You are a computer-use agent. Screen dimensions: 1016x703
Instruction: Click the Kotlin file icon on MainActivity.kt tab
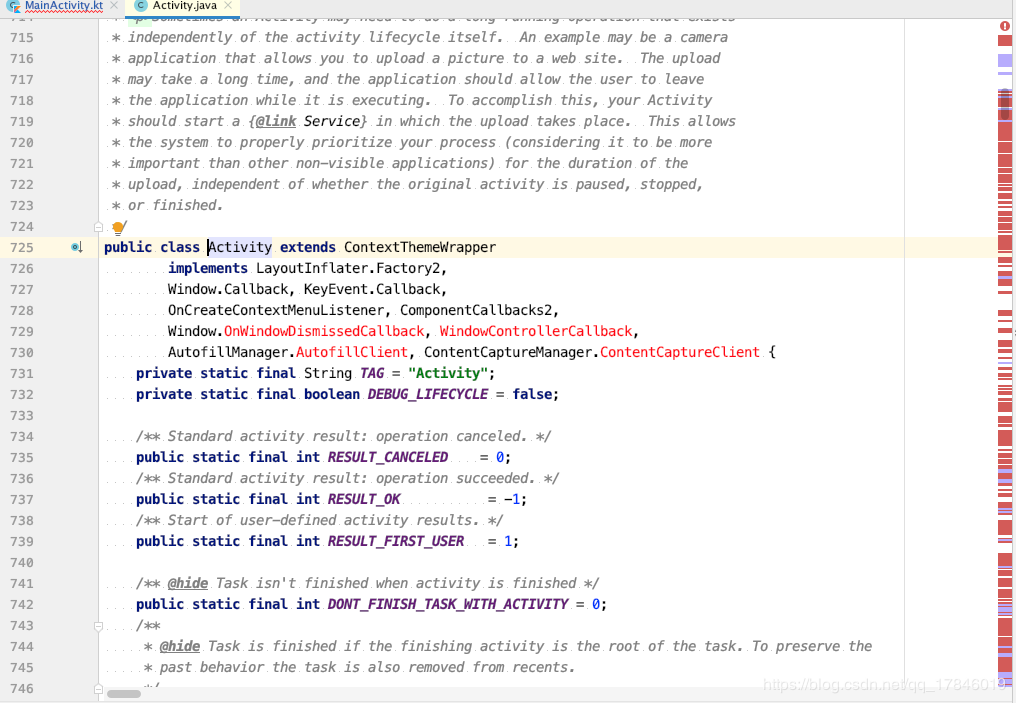tap(13, 6)
